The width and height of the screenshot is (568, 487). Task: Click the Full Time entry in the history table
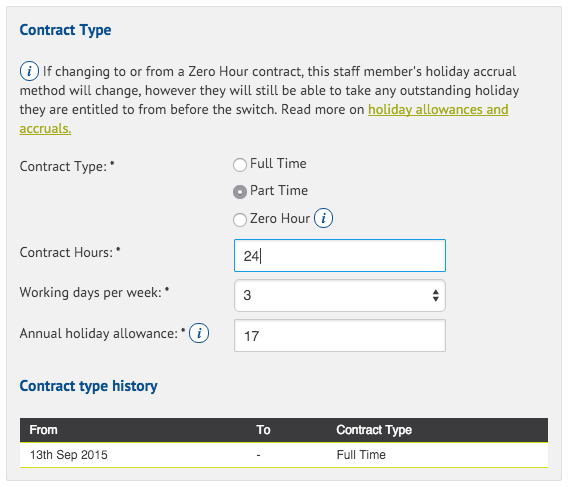click(361, 455)
